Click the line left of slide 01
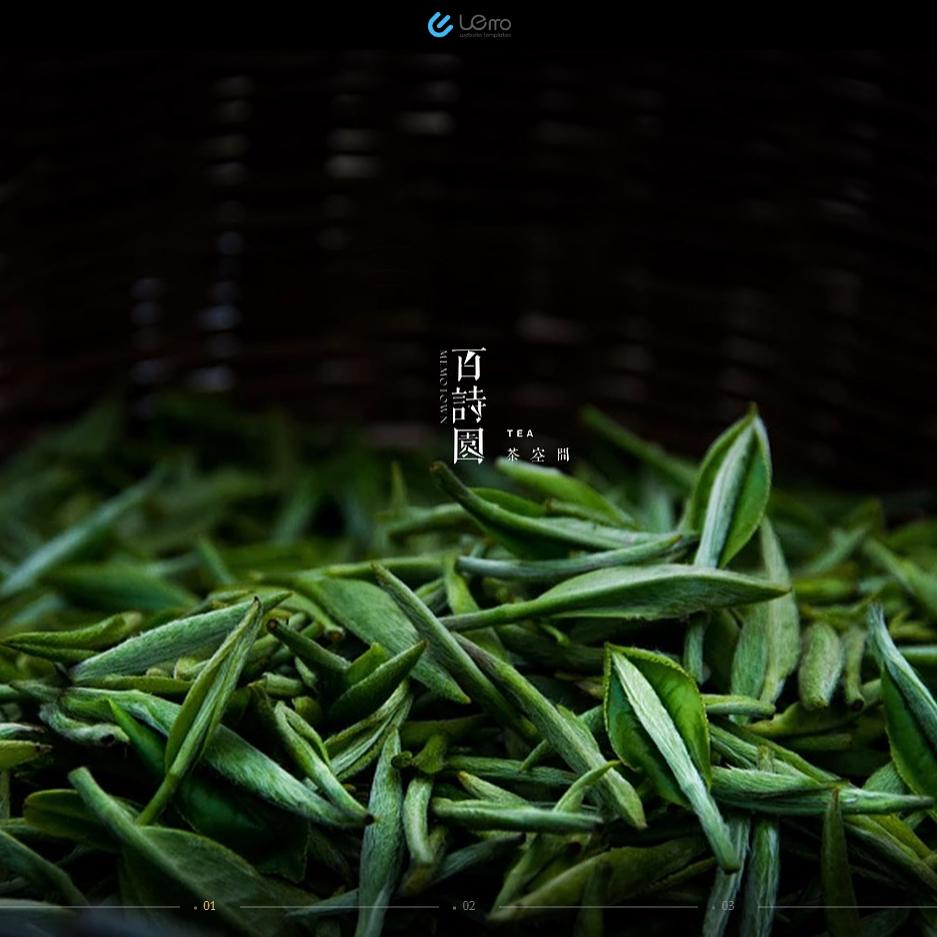Viewport: 937px width, 937px height. [x=90, y=907]
